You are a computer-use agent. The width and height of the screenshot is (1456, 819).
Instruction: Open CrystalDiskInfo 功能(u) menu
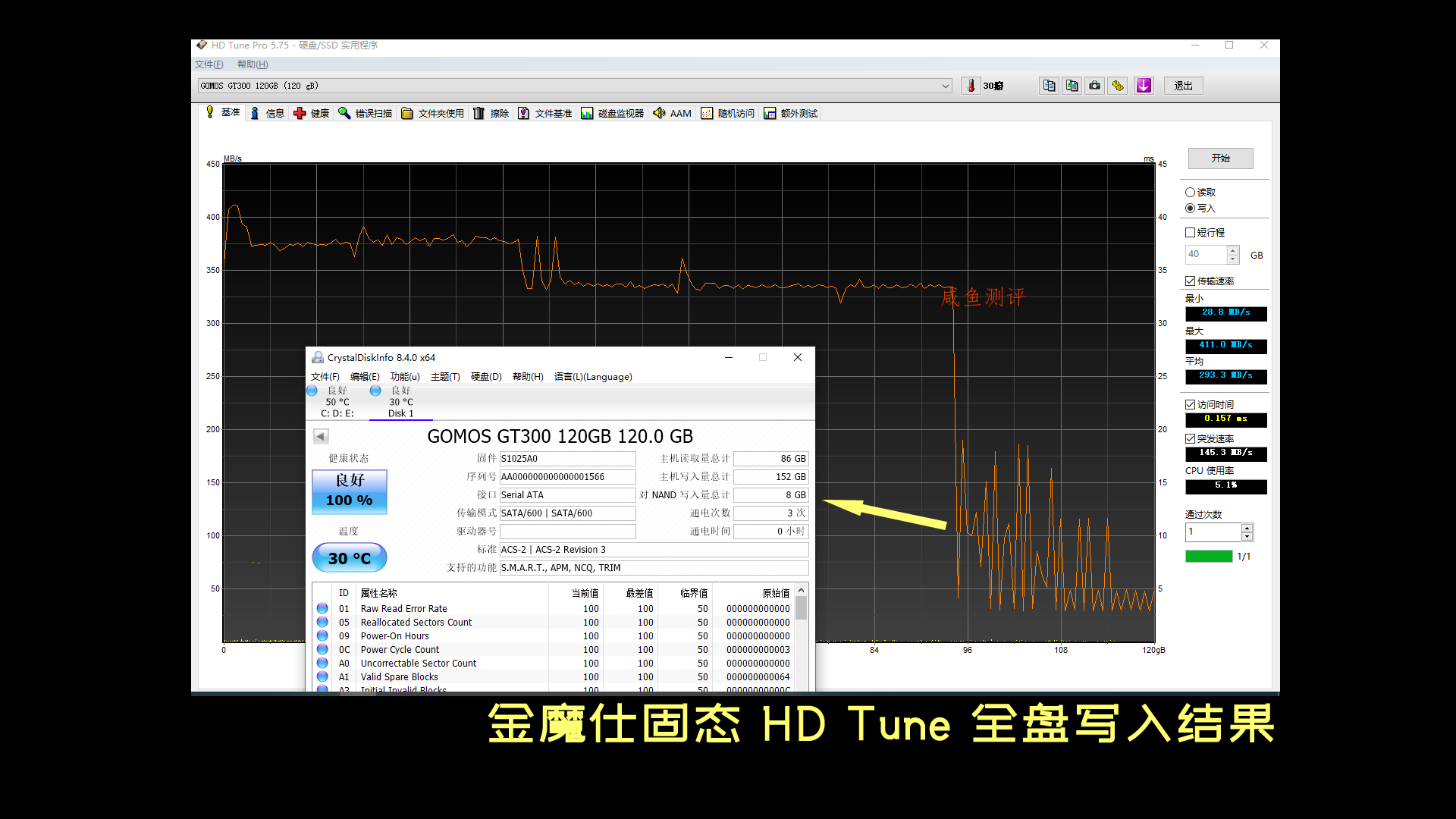point(405,377)
